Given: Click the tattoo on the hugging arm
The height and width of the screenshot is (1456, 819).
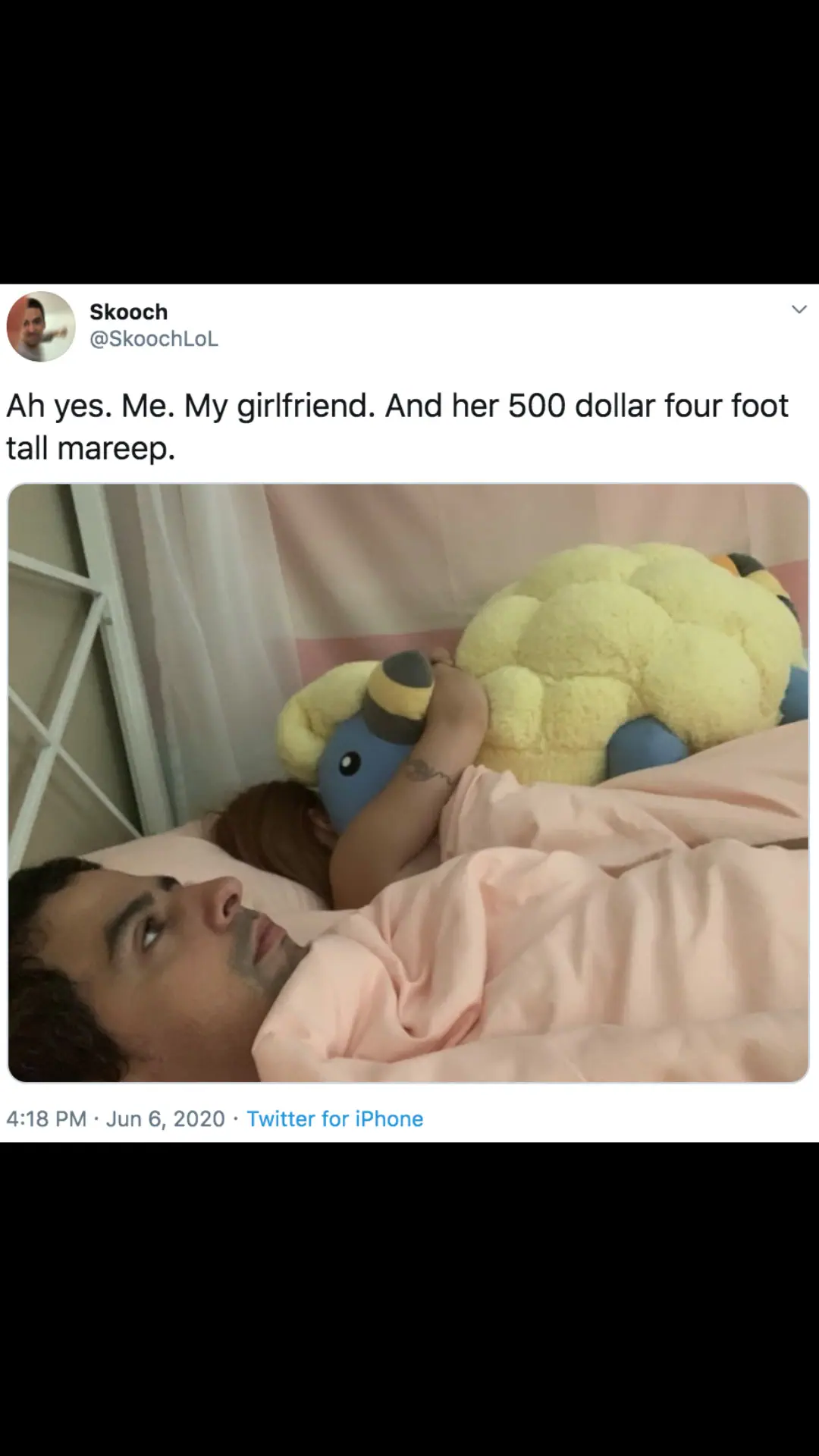Looking at the screenshot, I should [x=425, y=772].
